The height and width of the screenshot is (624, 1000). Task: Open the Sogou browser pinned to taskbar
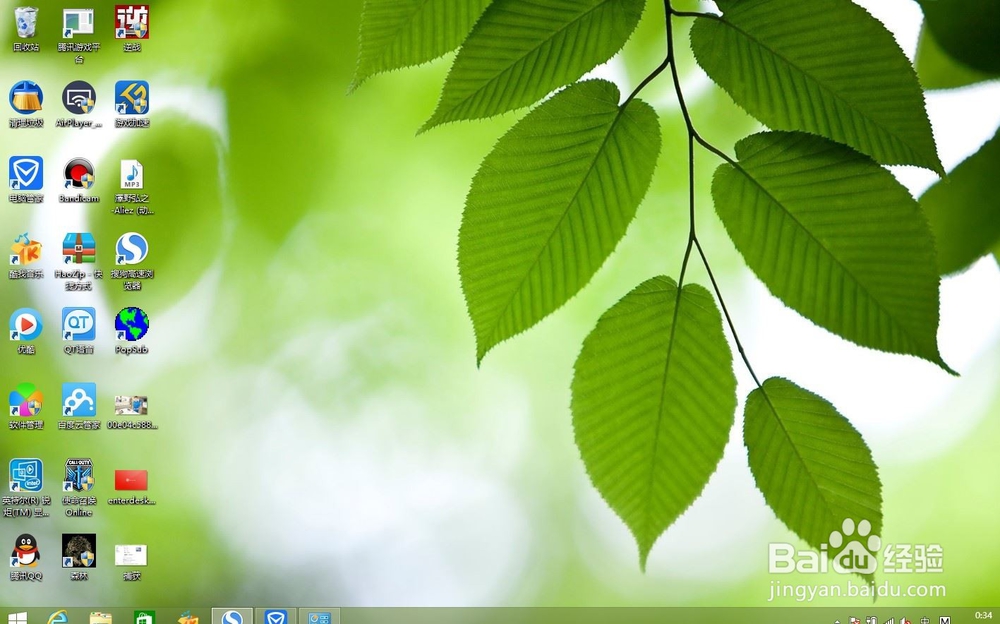click(x=233, y=616)
